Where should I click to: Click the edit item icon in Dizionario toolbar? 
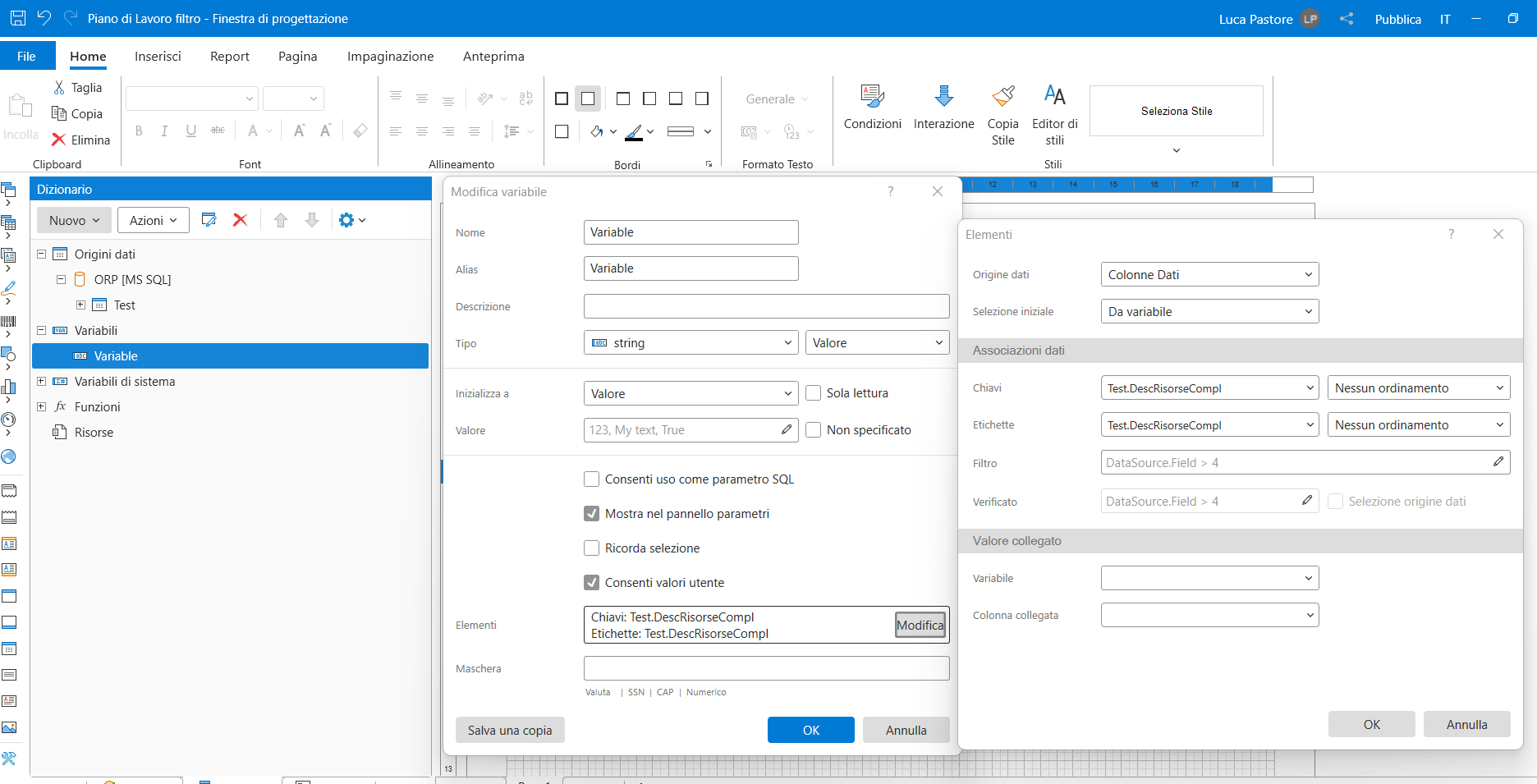click(x=209, y=220)
